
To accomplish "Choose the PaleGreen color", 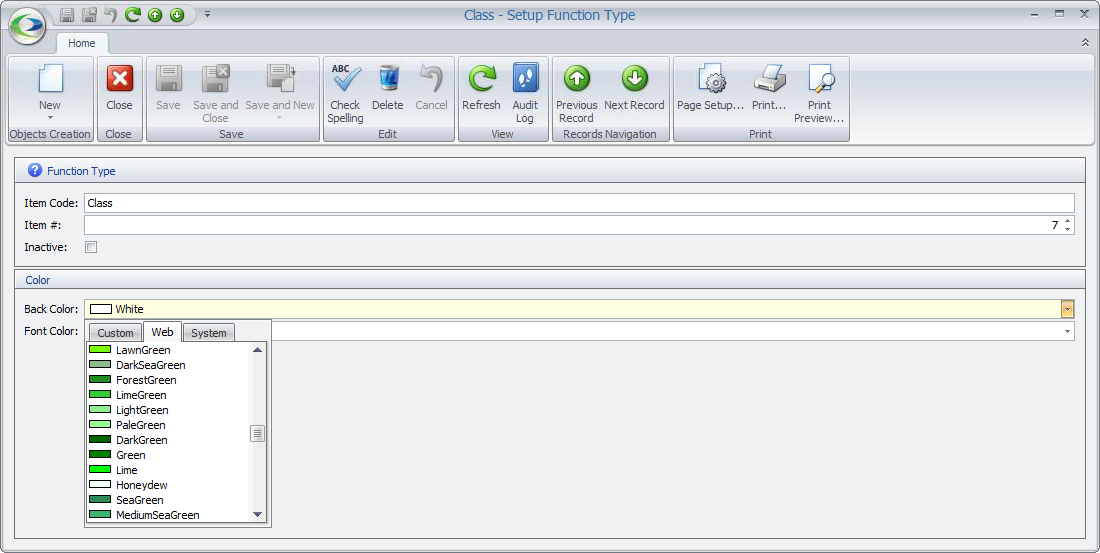I will tap(168, 425).
